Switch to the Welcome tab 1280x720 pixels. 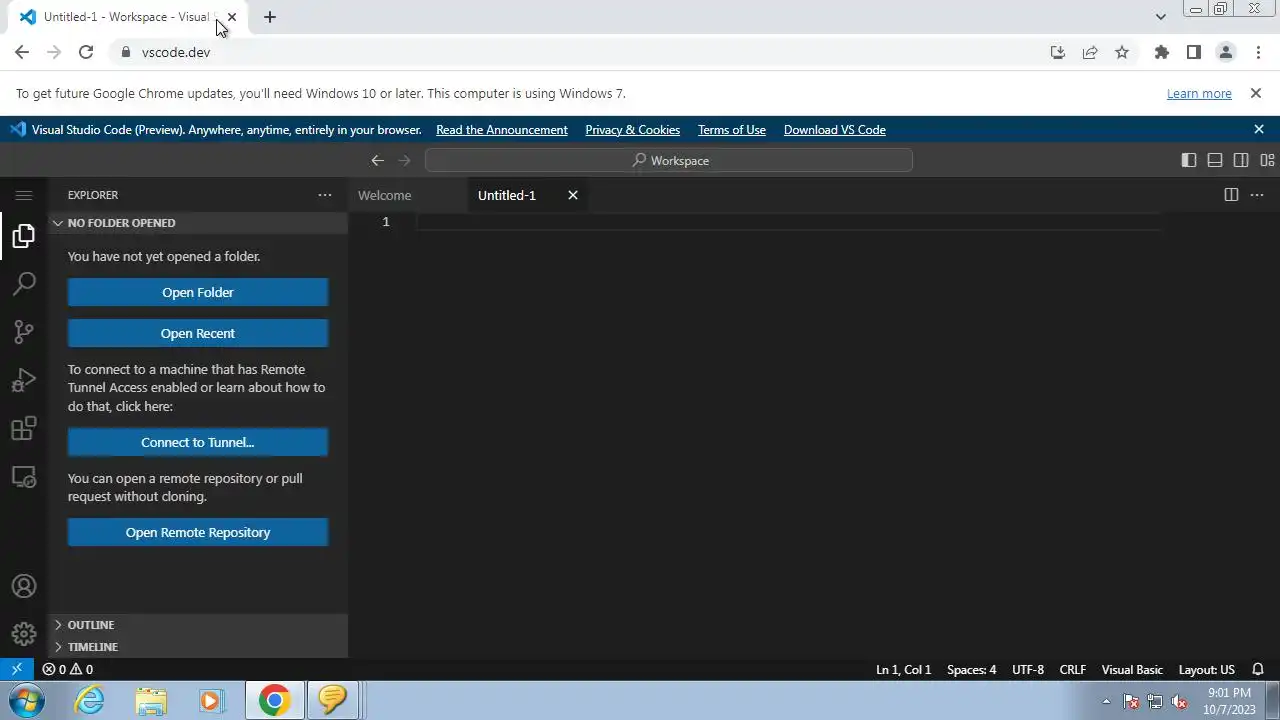click(x=385, y=195)
